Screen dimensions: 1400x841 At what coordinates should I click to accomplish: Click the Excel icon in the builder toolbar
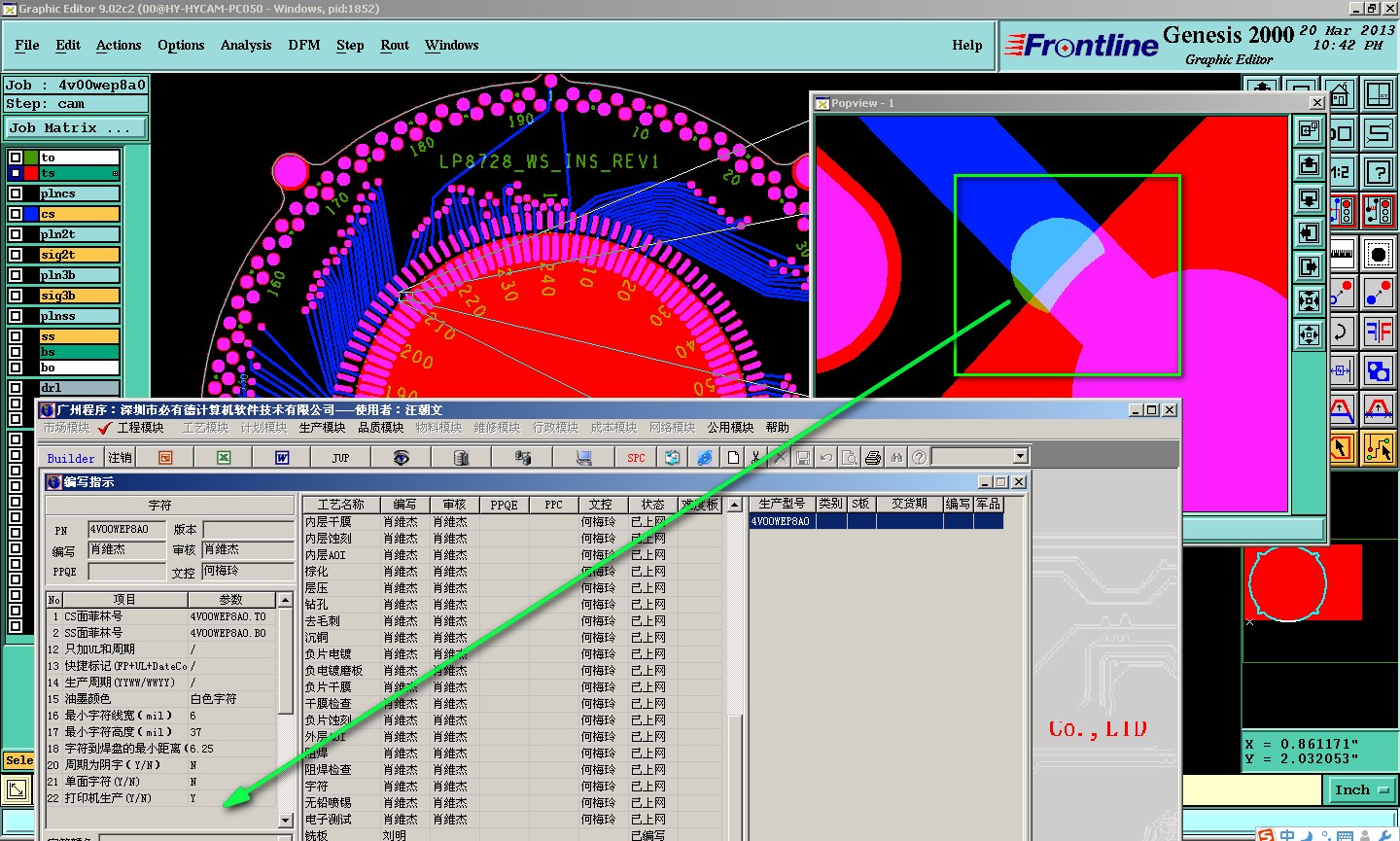(x=224, y=458)
